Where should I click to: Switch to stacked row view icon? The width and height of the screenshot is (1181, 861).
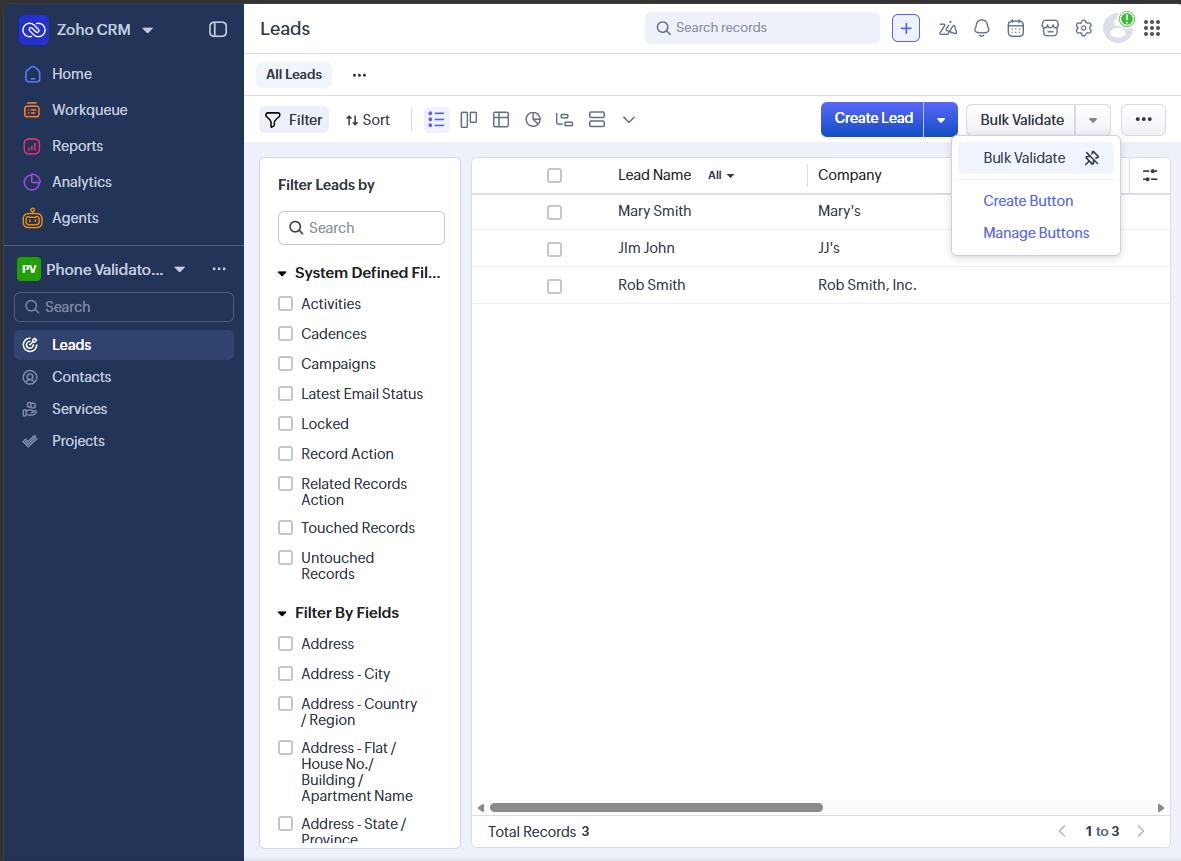(597, 120)
